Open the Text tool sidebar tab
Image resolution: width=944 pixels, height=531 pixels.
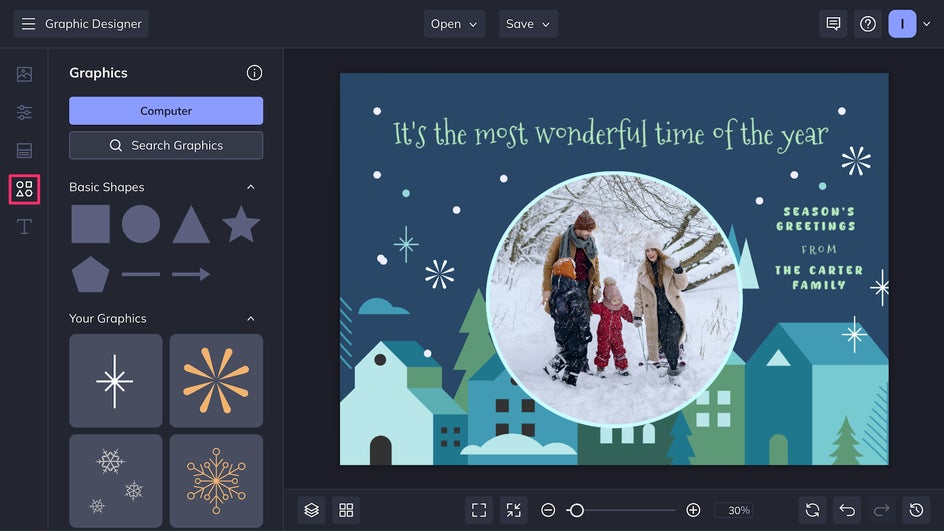(x=24, y=227)
